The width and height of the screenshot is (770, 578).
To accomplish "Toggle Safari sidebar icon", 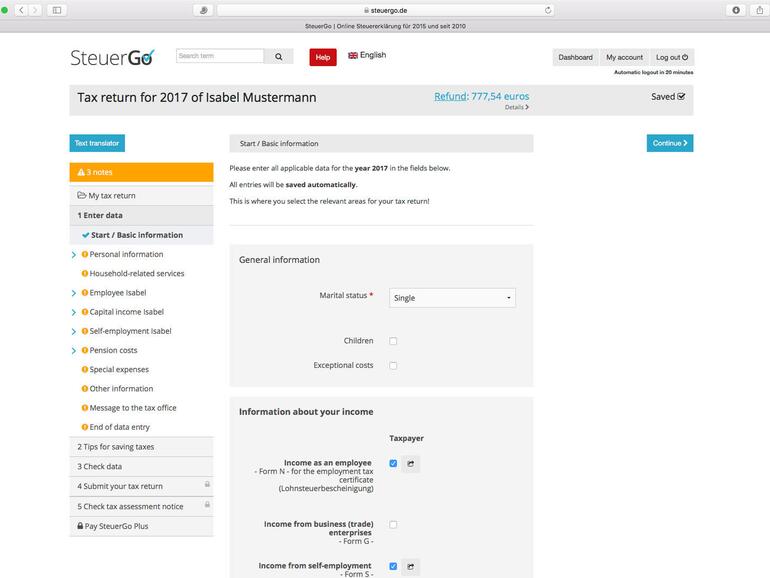I will tap(57, 10).
